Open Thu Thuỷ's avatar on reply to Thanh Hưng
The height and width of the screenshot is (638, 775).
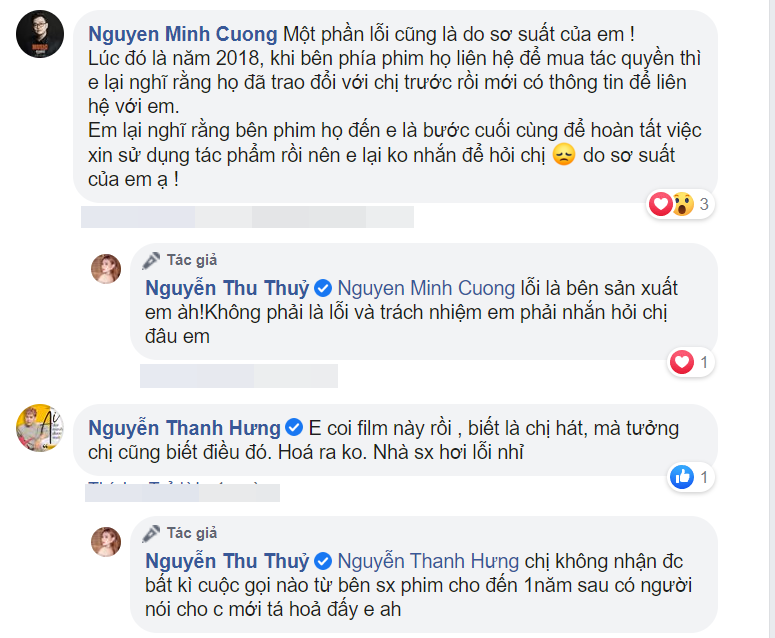(107, 542)
